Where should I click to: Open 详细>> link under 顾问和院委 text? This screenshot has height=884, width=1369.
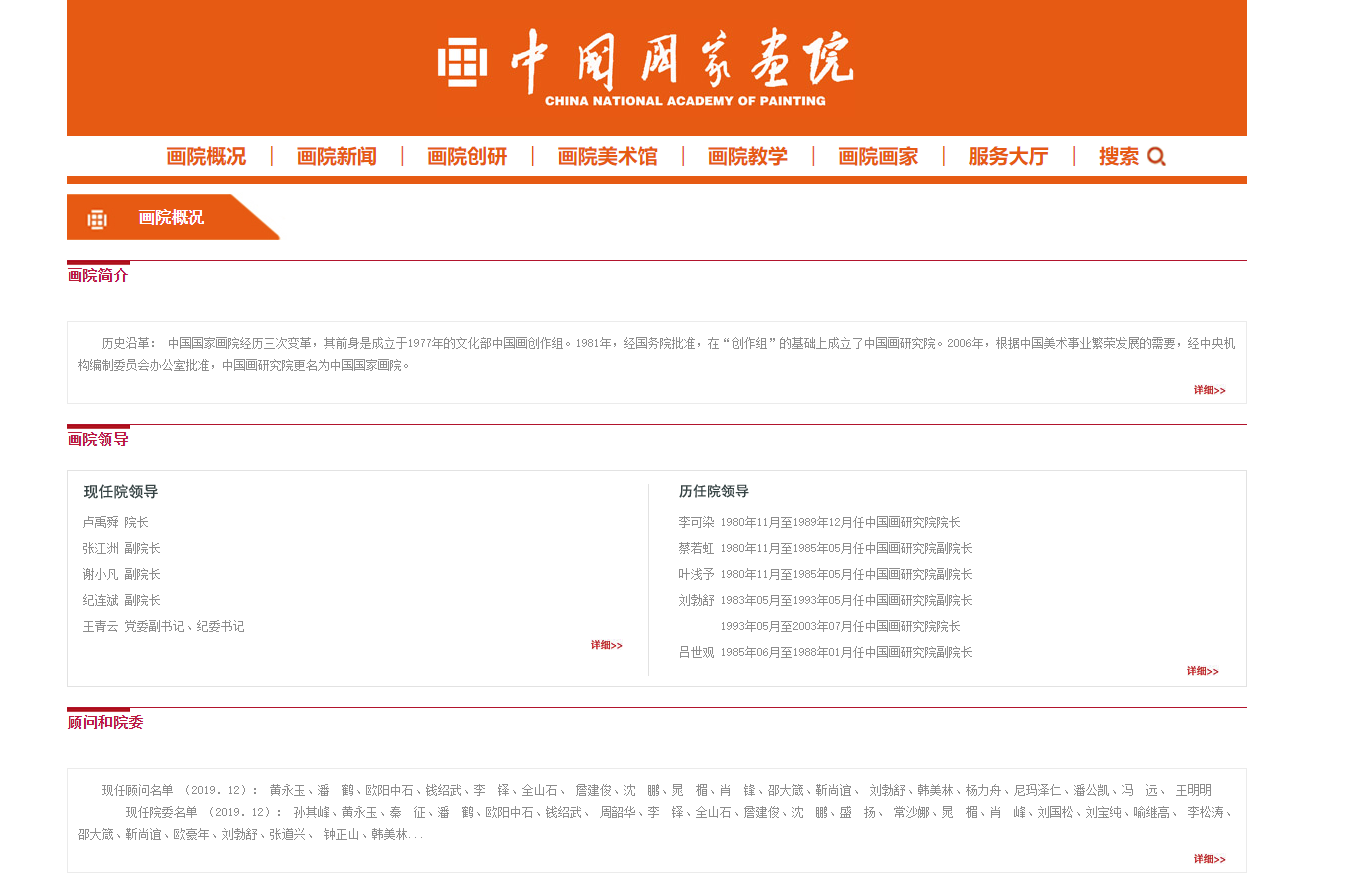[x=1209, y=859]
